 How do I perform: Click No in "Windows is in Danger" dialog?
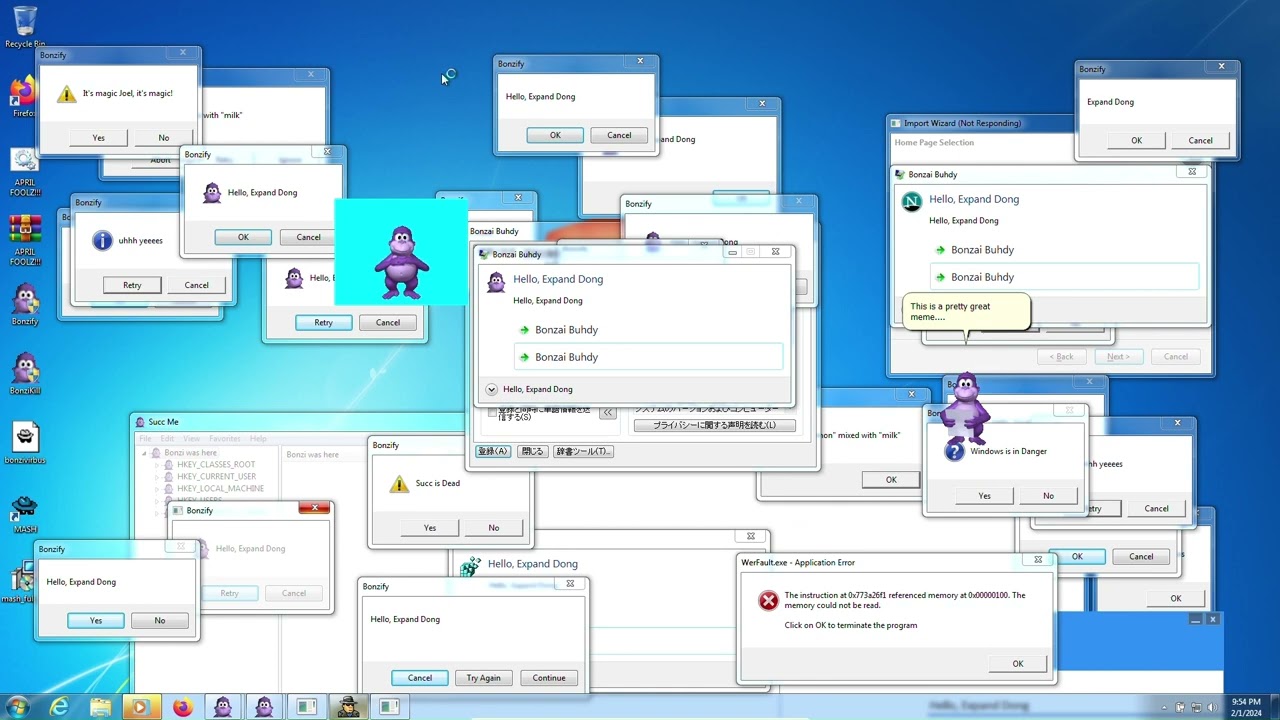click(x=1048, y=496)
